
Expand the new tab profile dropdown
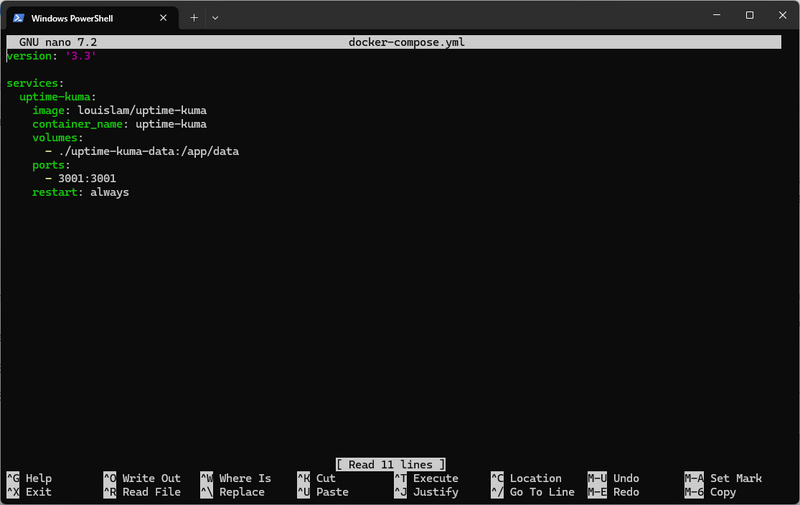[x=215, y=17]
